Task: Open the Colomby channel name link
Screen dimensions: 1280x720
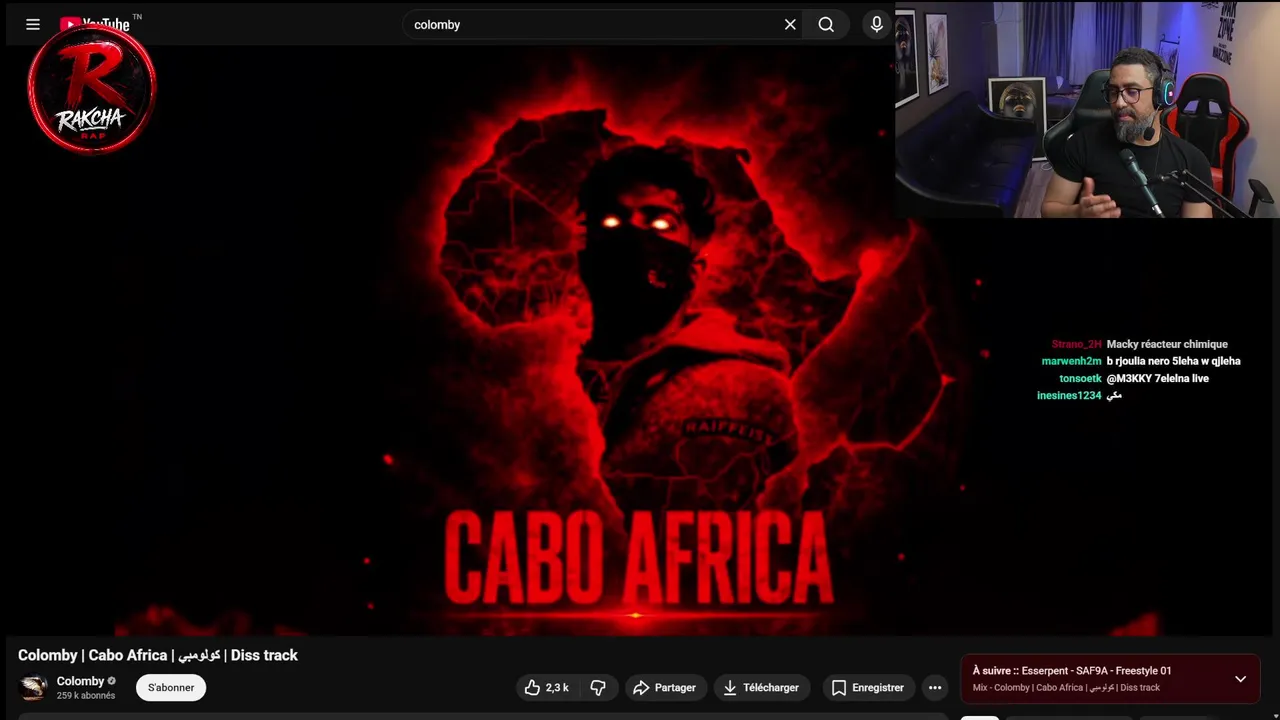Action: [80, 681]
